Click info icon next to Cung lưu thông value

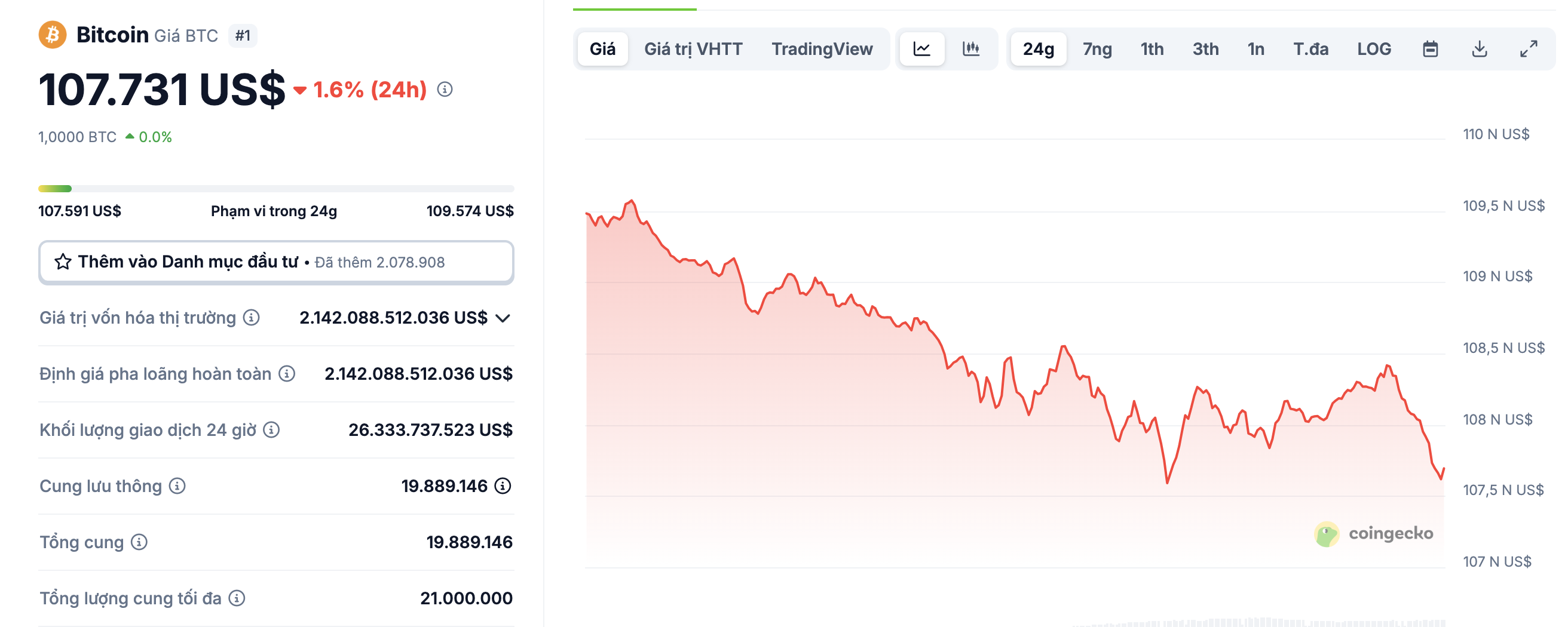click(503, 486)
